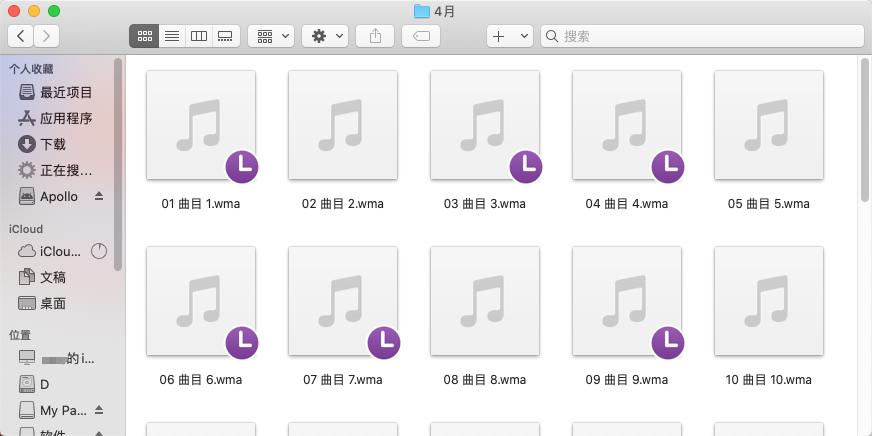Viewport: 872px width, 436px height.
Task: Eject the My Pa… drive
Action: coord(99,410)
